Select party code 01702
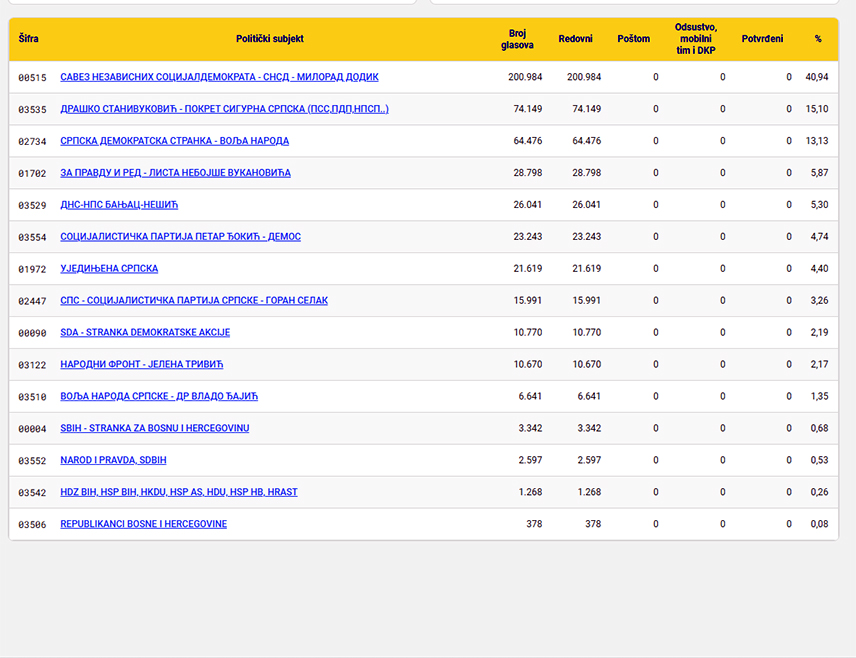 click(x=32, y=173)
